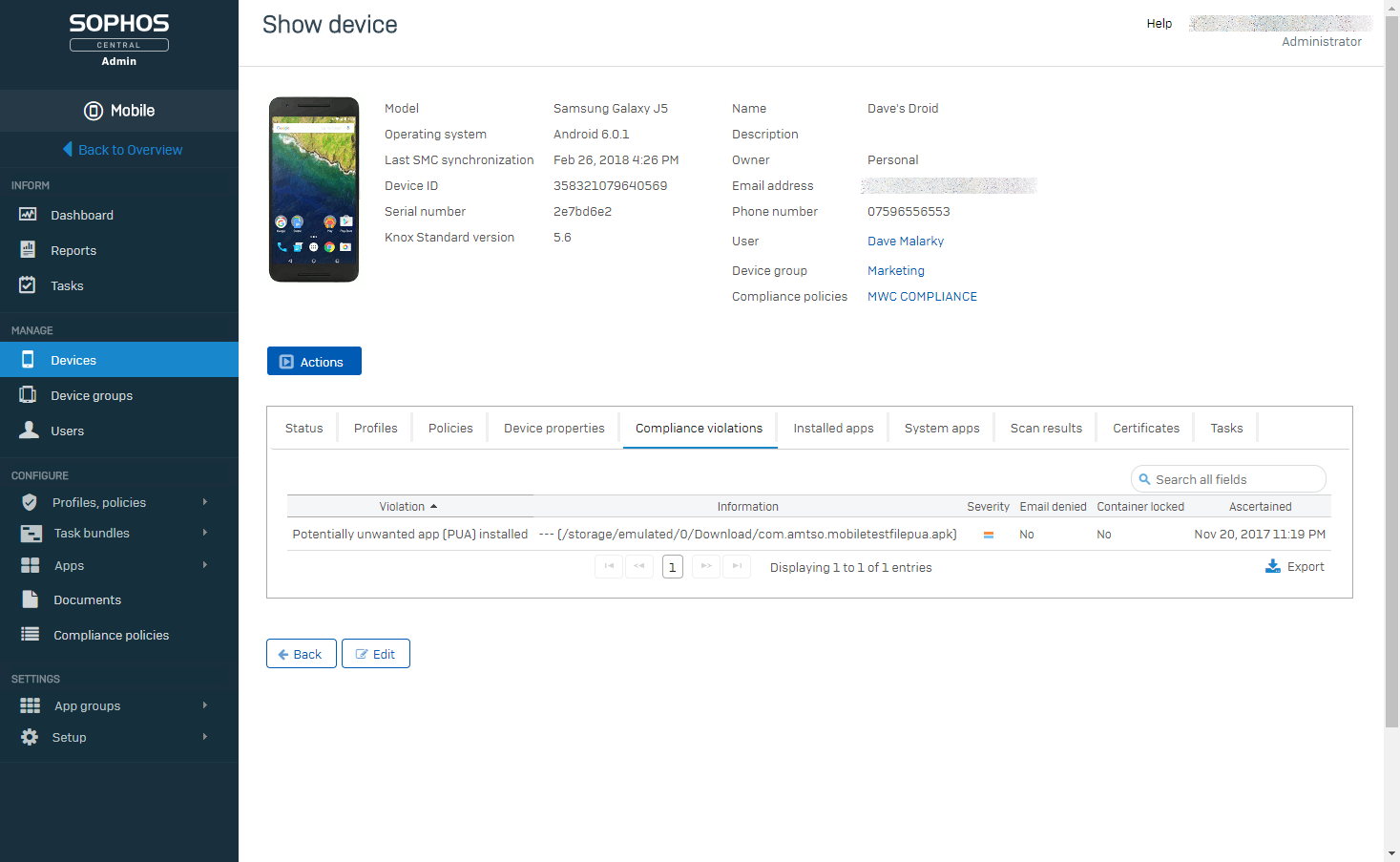Open the Installed apps tab
The width and height of the screenshot is (1400, 862).
coord(834,428)
